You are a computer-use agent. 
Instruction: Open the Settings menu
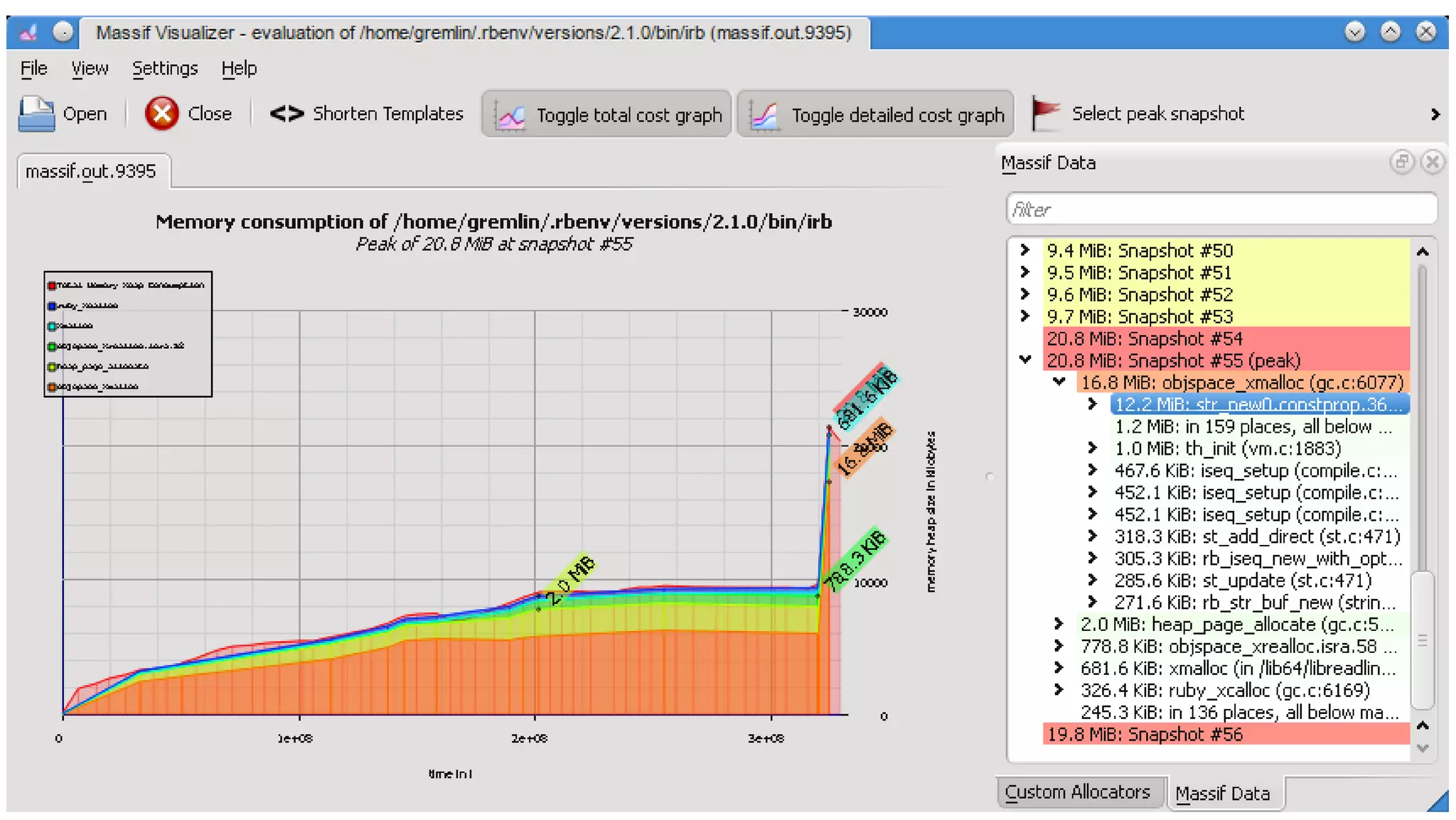[165, 68]
